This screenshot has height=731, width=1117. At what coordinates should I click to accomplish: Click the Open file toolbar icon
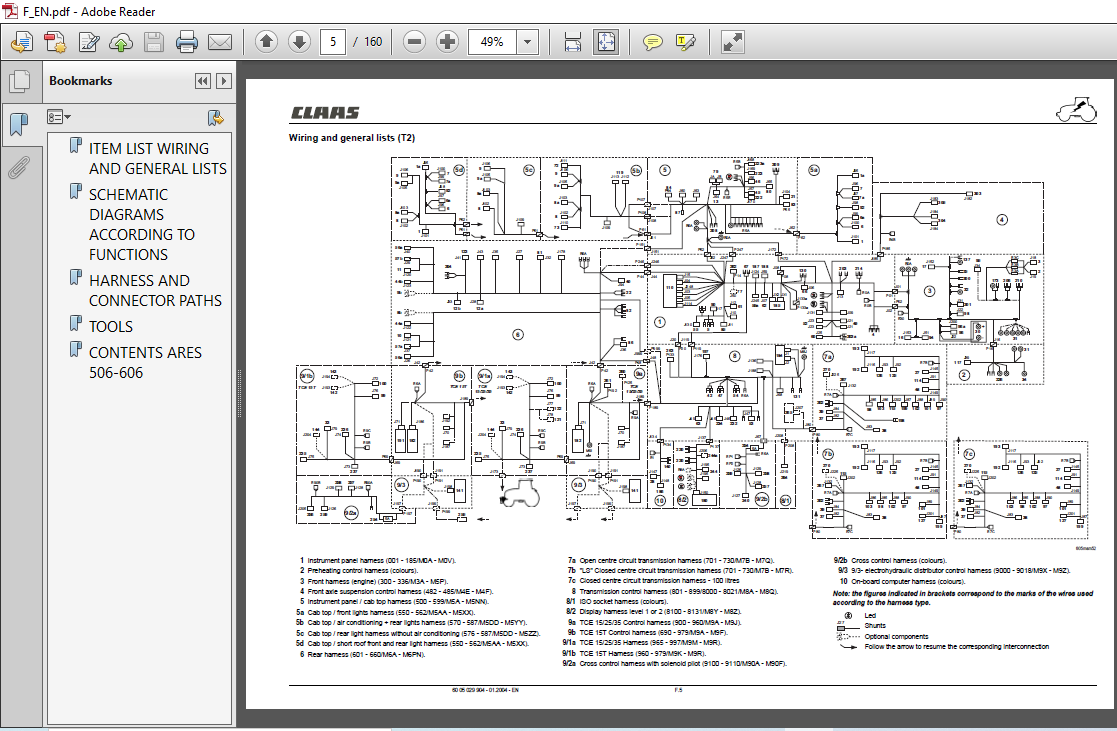point(21,43)
